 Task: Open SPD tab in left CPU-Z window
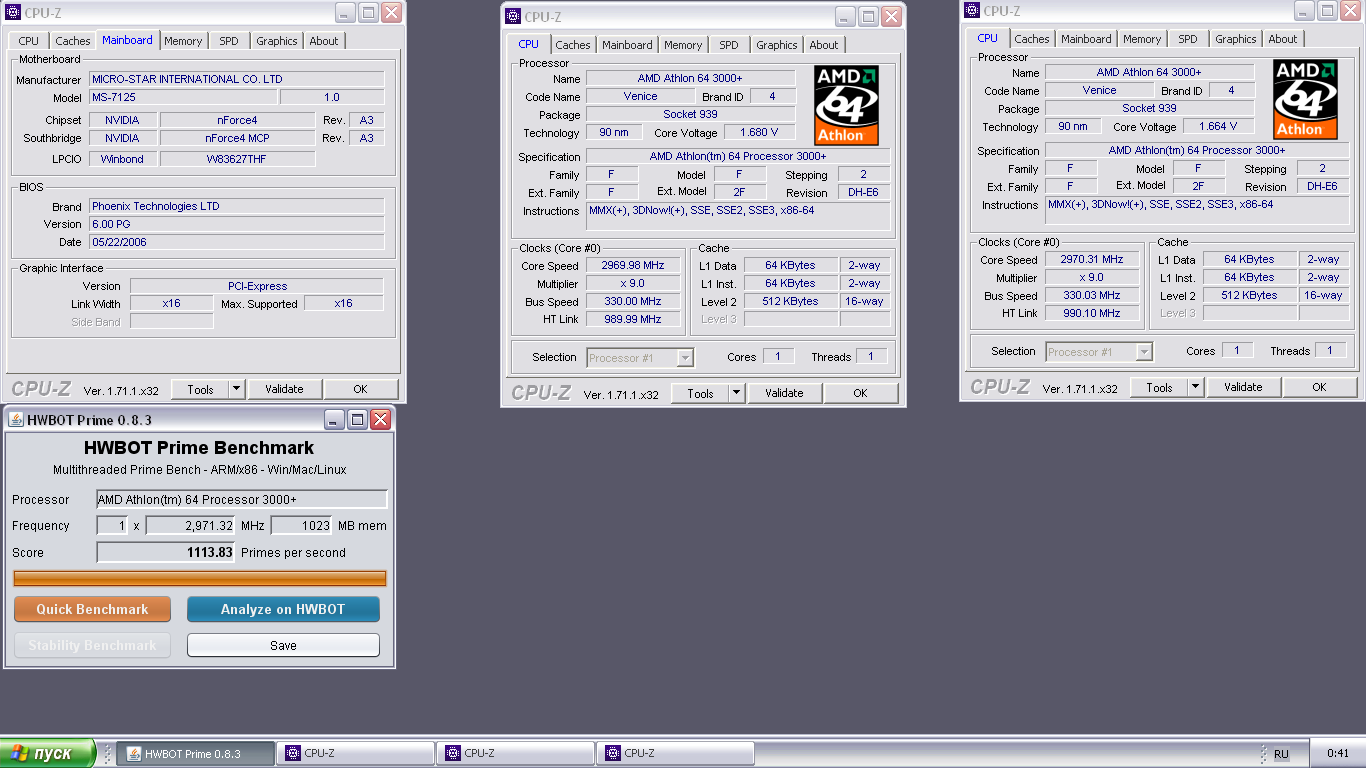229,41
